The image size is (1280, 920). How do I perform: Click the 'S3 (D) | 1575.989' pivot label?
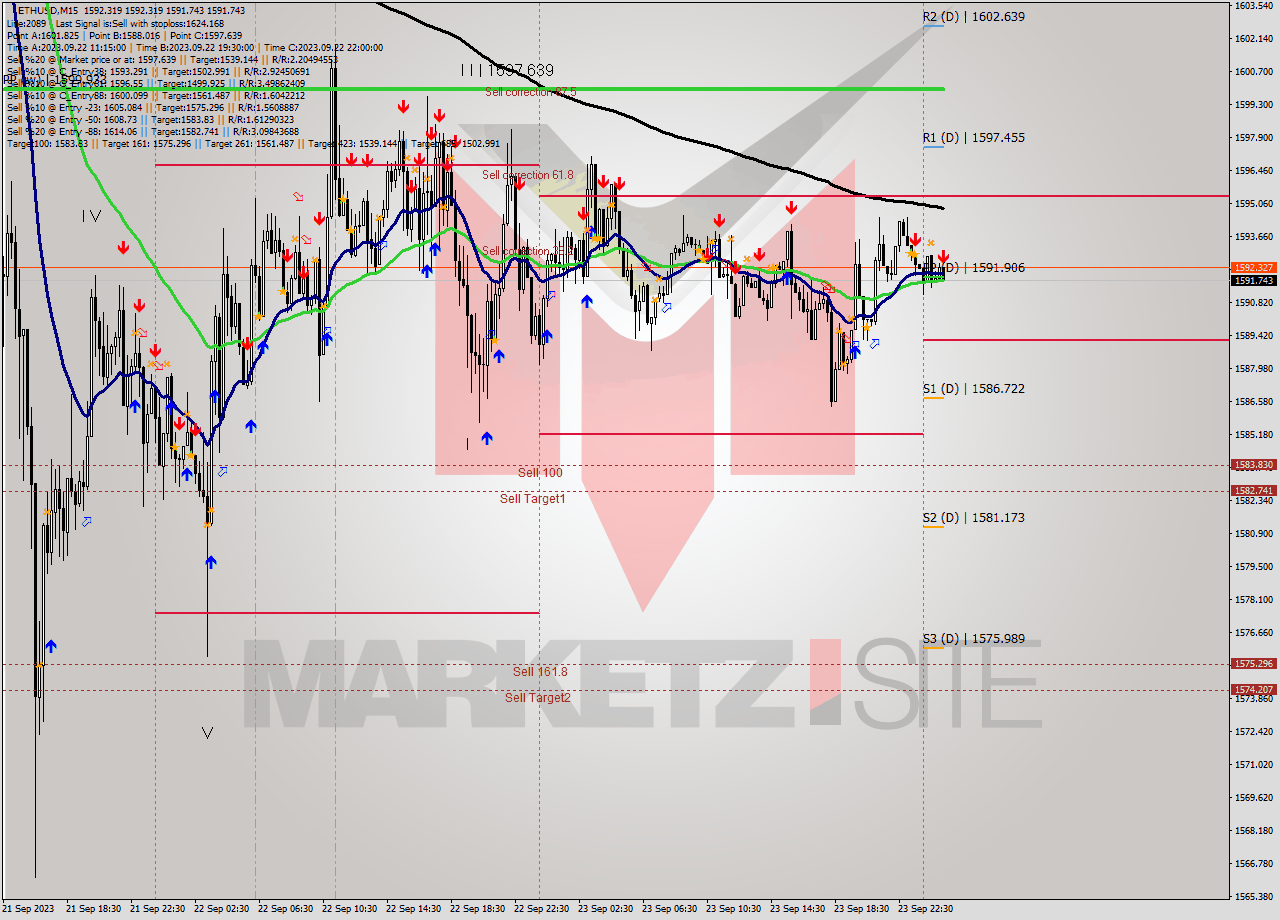pos(973,639)
